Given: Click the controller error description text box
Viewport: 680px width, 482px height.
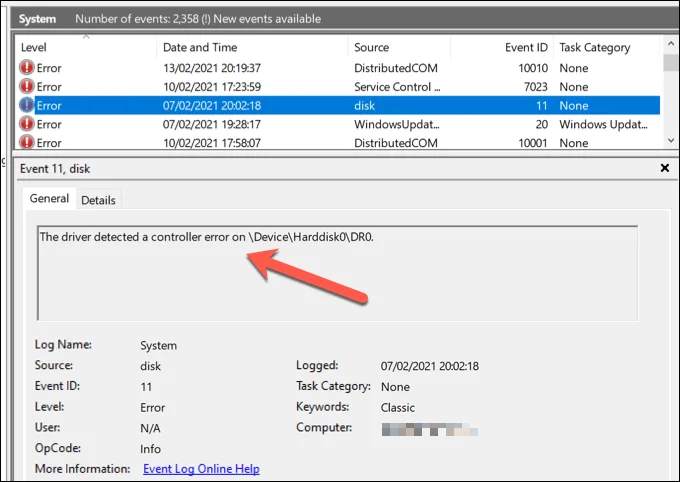Looking at the screenshot, I should pyautogui.click(x=337, y=272).
